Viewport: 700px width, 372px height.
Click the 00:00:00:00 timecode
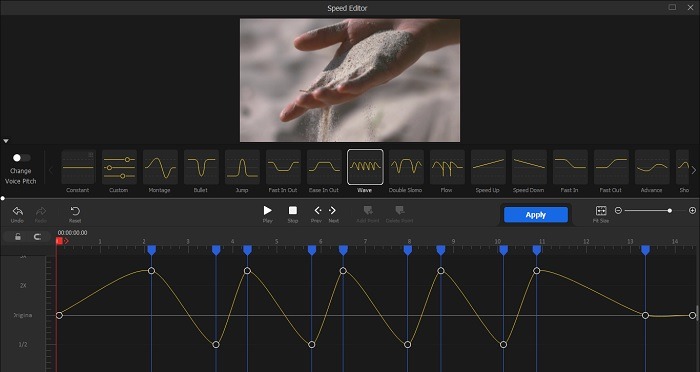pos(72,233)
